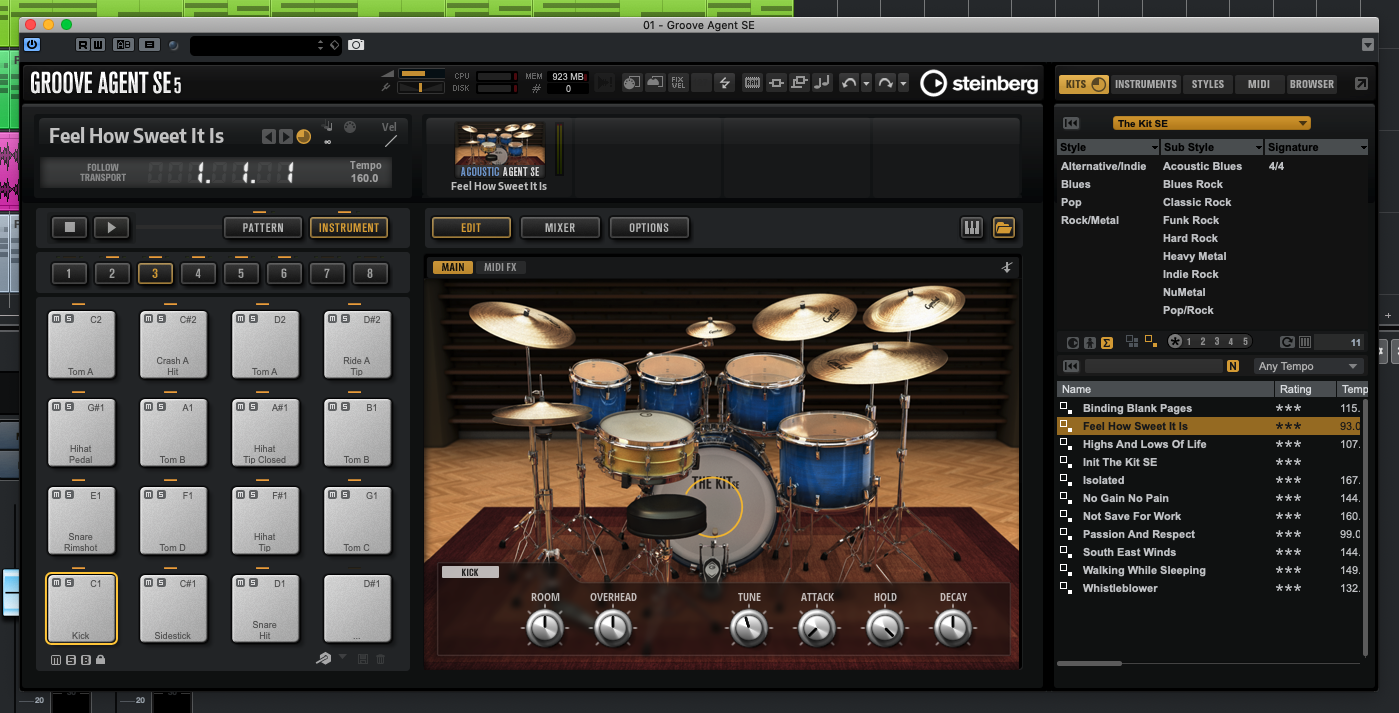This screenshot has width=1399, height=713.
Task: Open the Styles tab
Action: (x=1208, y=84)
